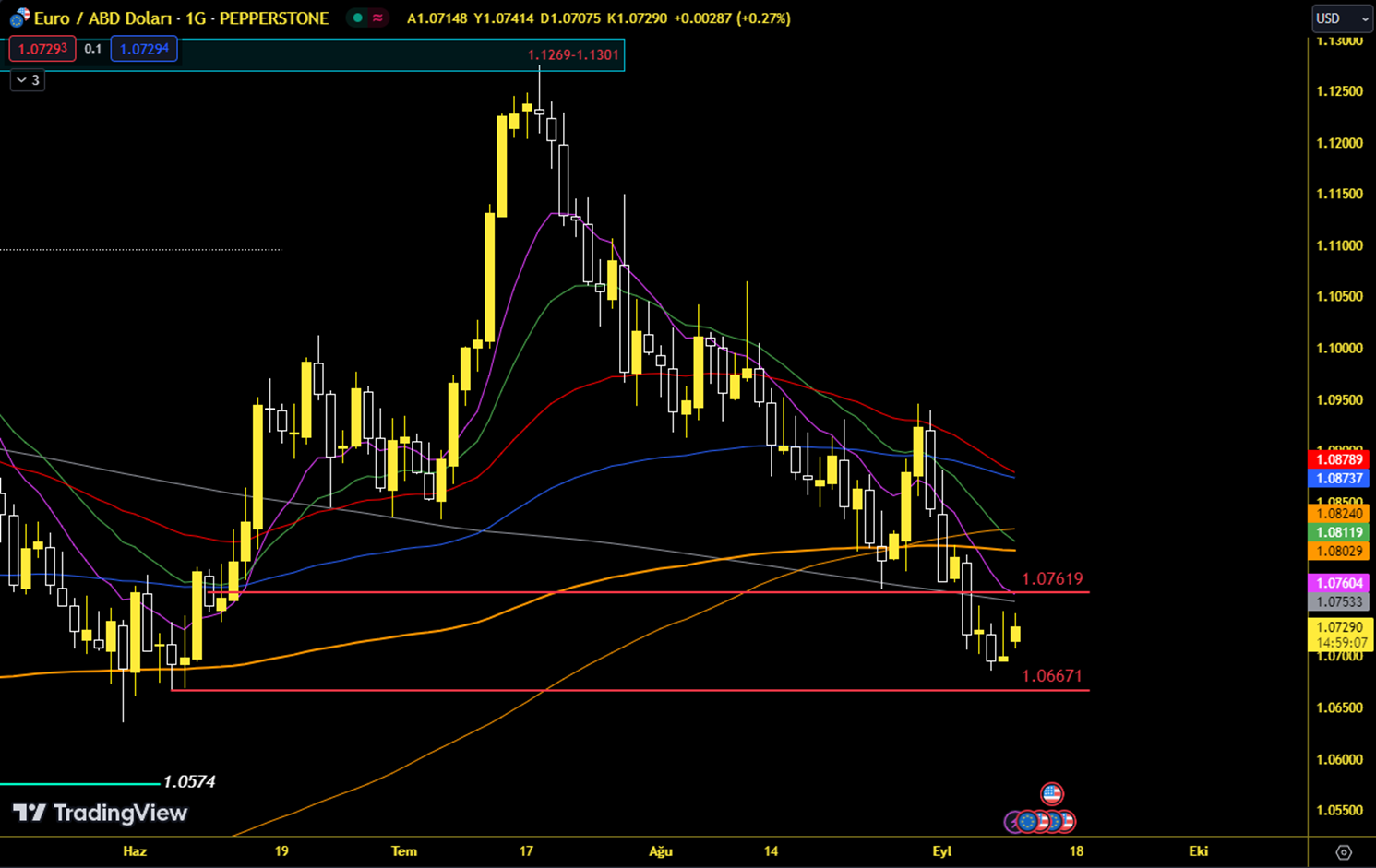
Task: Click the Tem label on time axis
Action: (x=404, y=851)
